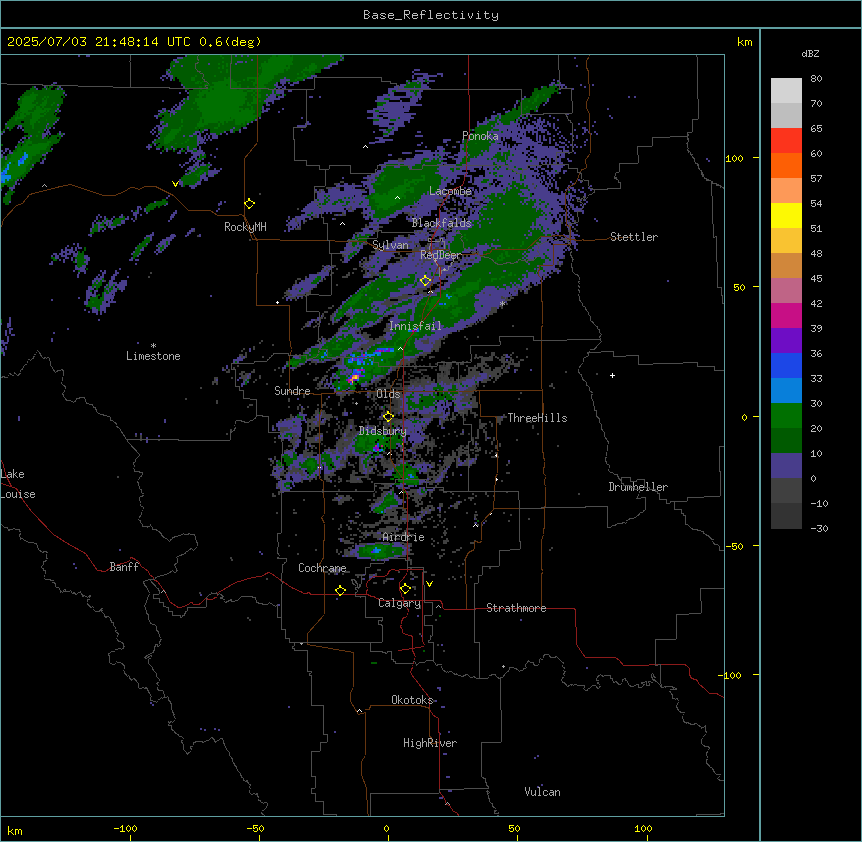Click the Strathmore city label

click(x=516, y=608)
